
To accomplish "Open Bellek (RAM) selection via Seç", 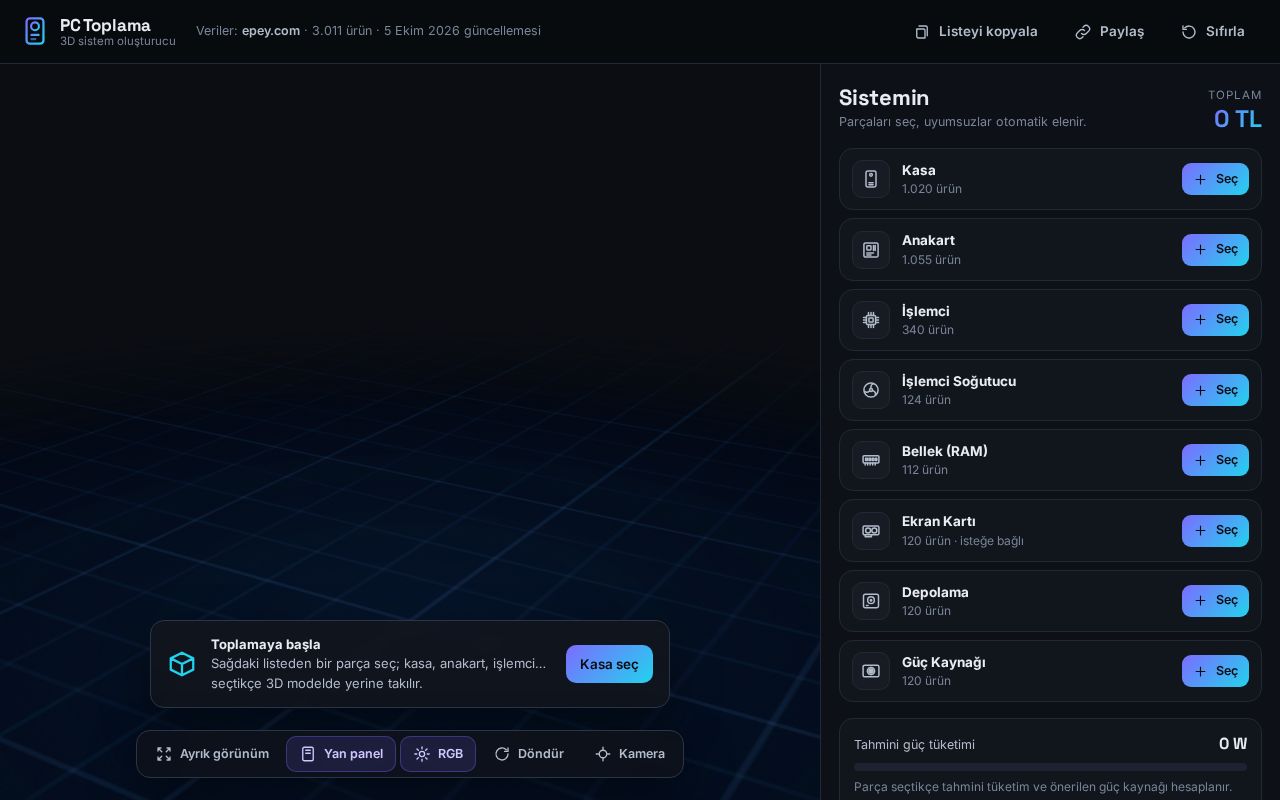I will [x=1215, y=460].
